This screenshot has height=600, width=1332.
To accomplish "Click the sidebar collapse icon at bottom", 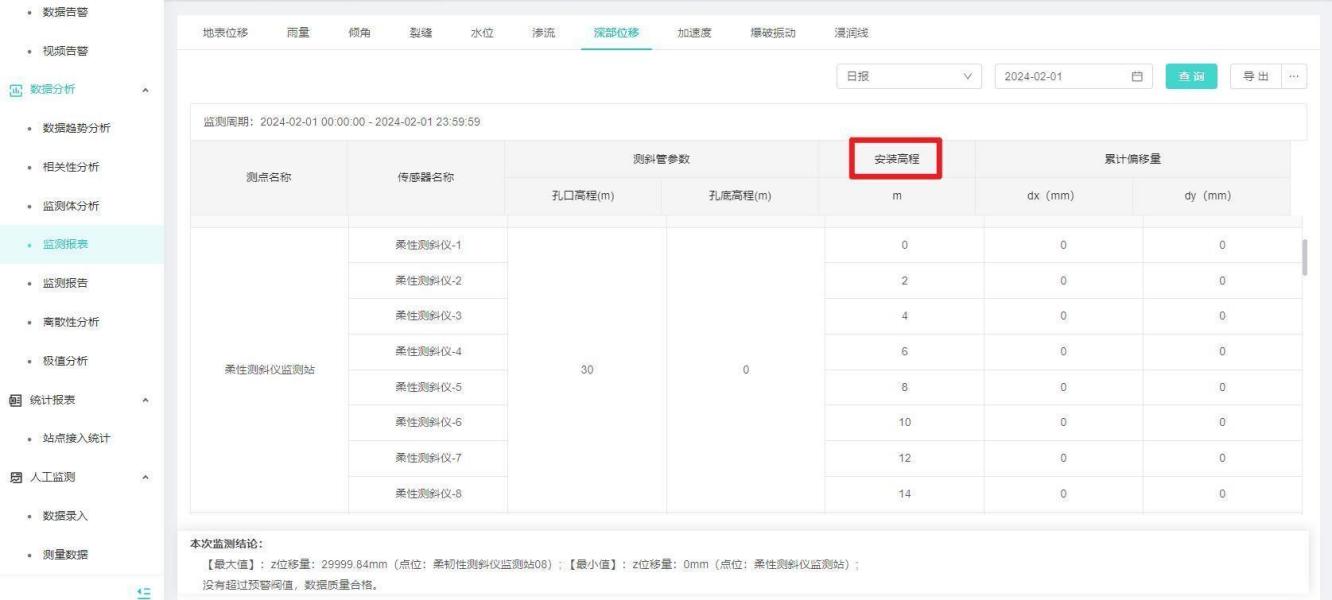I will [143, 592].
